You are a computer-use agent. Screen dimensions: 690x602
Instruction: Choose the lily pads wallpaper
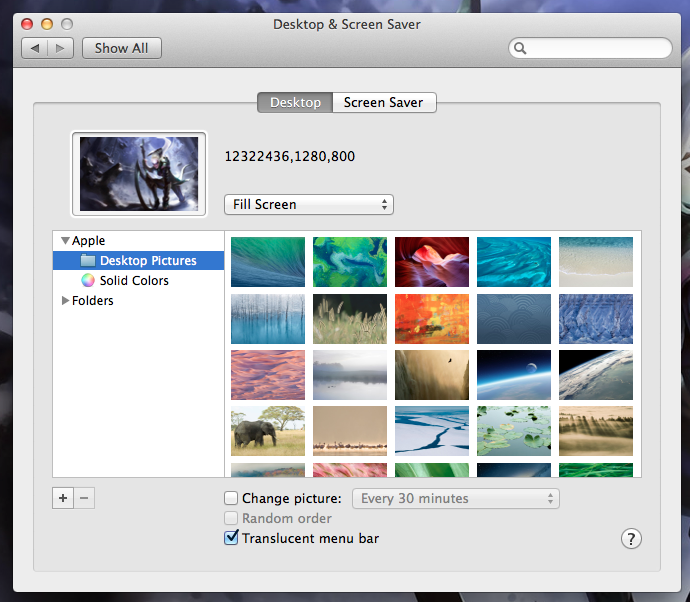(x=514, y=431)
